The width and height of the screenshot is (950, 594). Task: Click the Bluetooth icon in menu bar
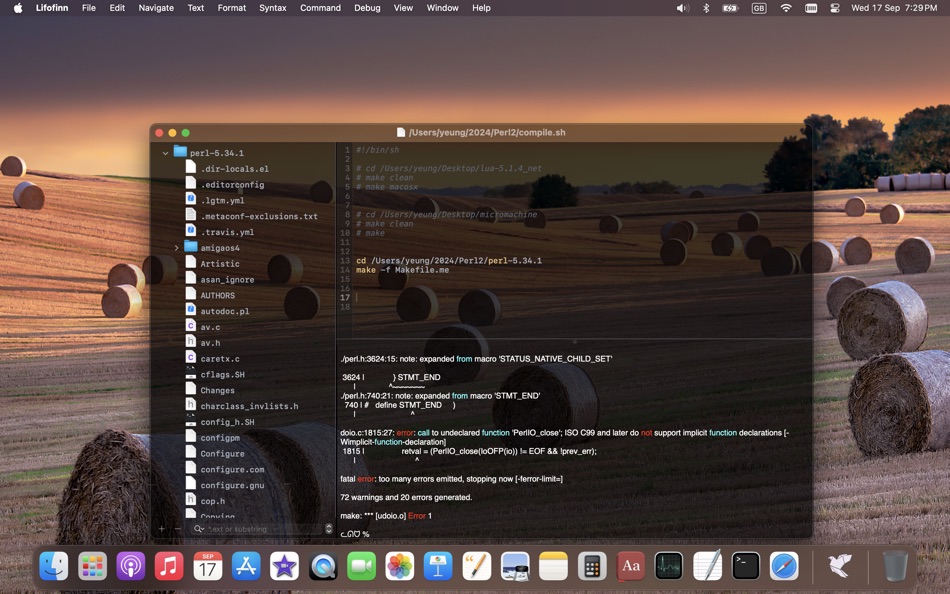point(706,8)
